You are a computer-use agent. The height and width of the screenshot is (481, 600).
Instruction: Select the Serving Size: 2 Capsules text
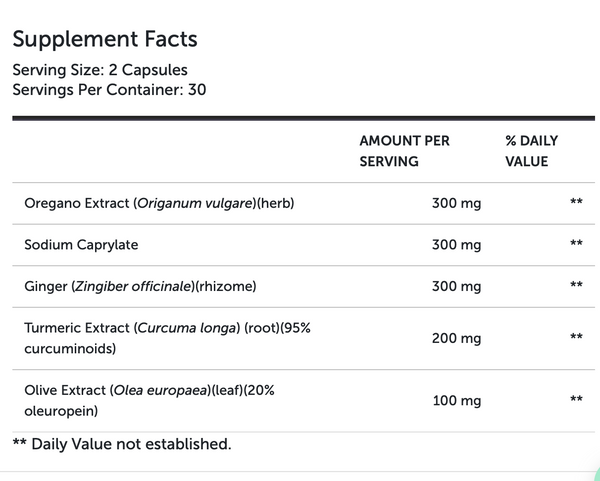100,70
